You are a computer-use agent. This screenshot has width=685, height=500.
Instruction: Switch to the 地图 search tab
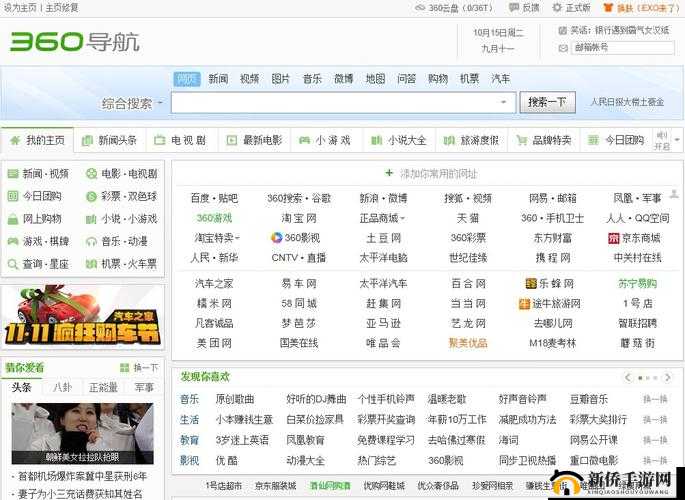(375, 79)
